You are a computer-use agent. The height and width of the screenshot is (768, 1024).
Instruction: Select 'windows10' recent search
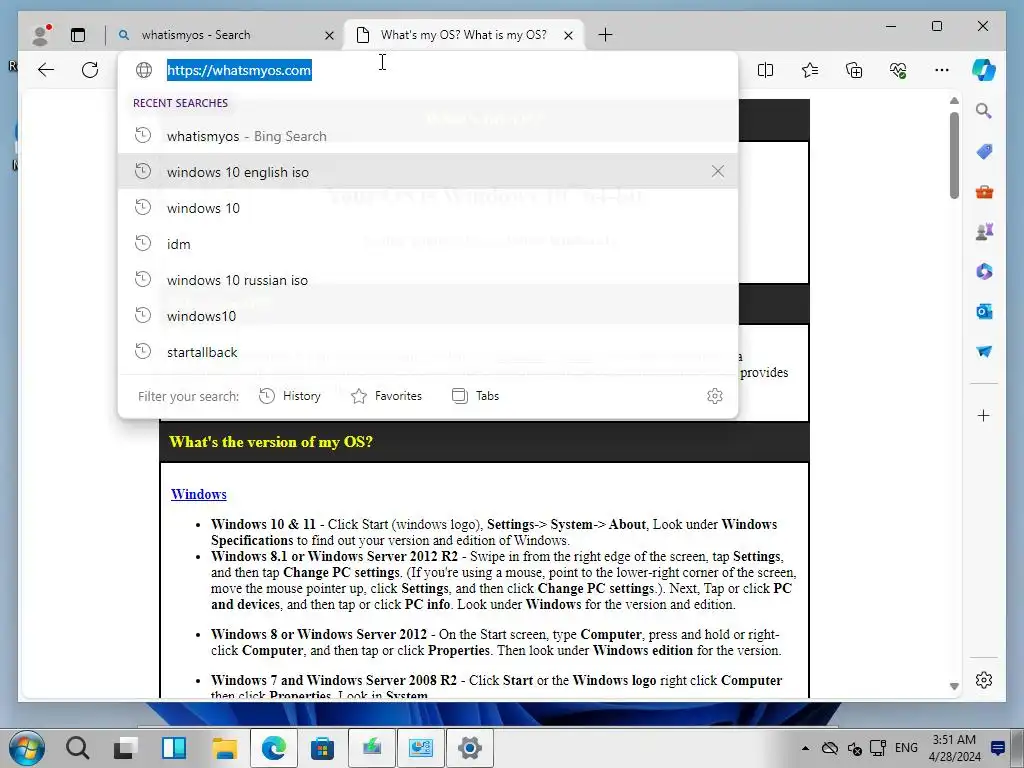click(x=428, y=315)
